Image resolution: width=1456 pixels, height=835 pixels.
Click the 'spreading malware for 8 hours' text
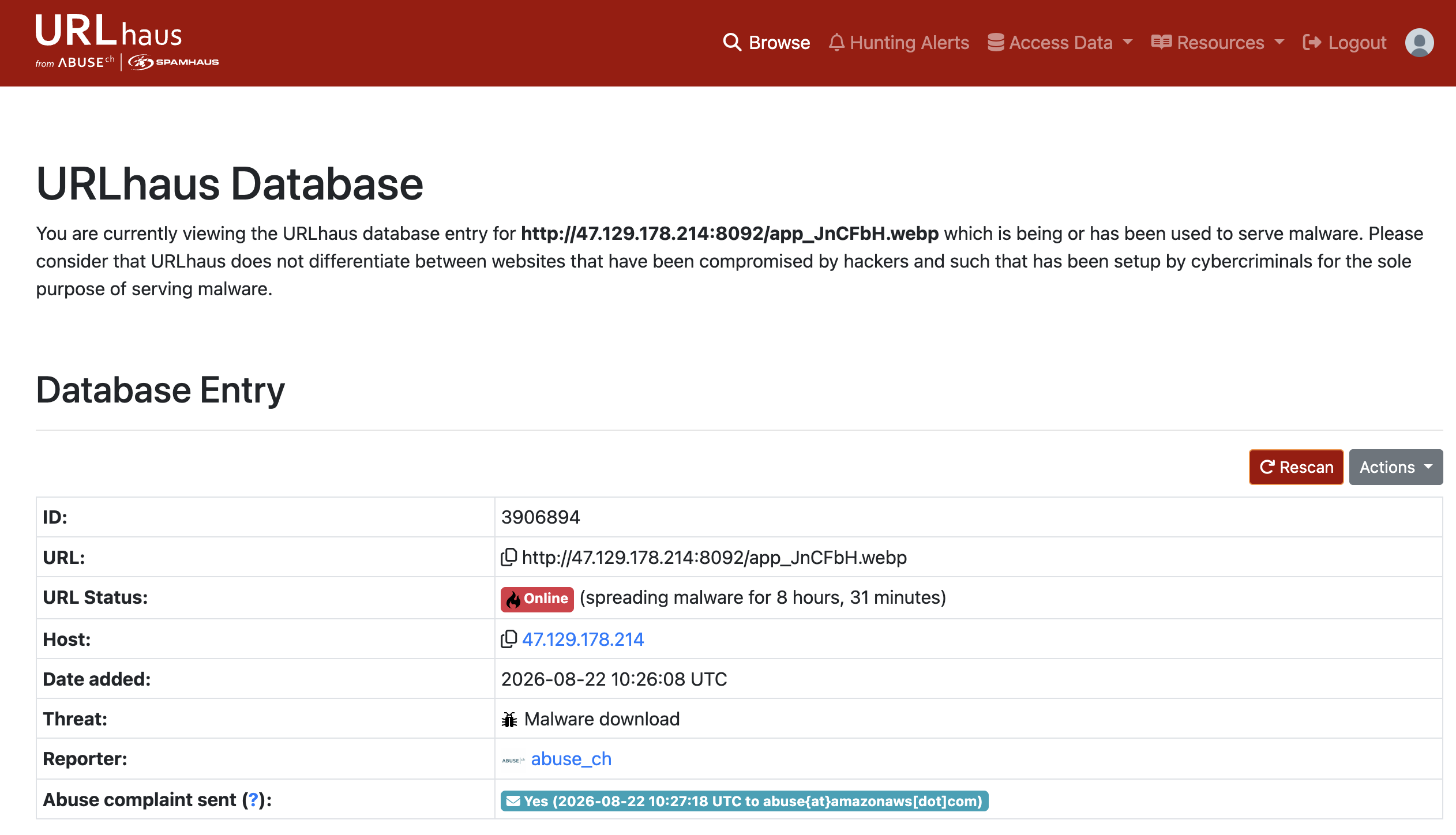click(763, 597)
